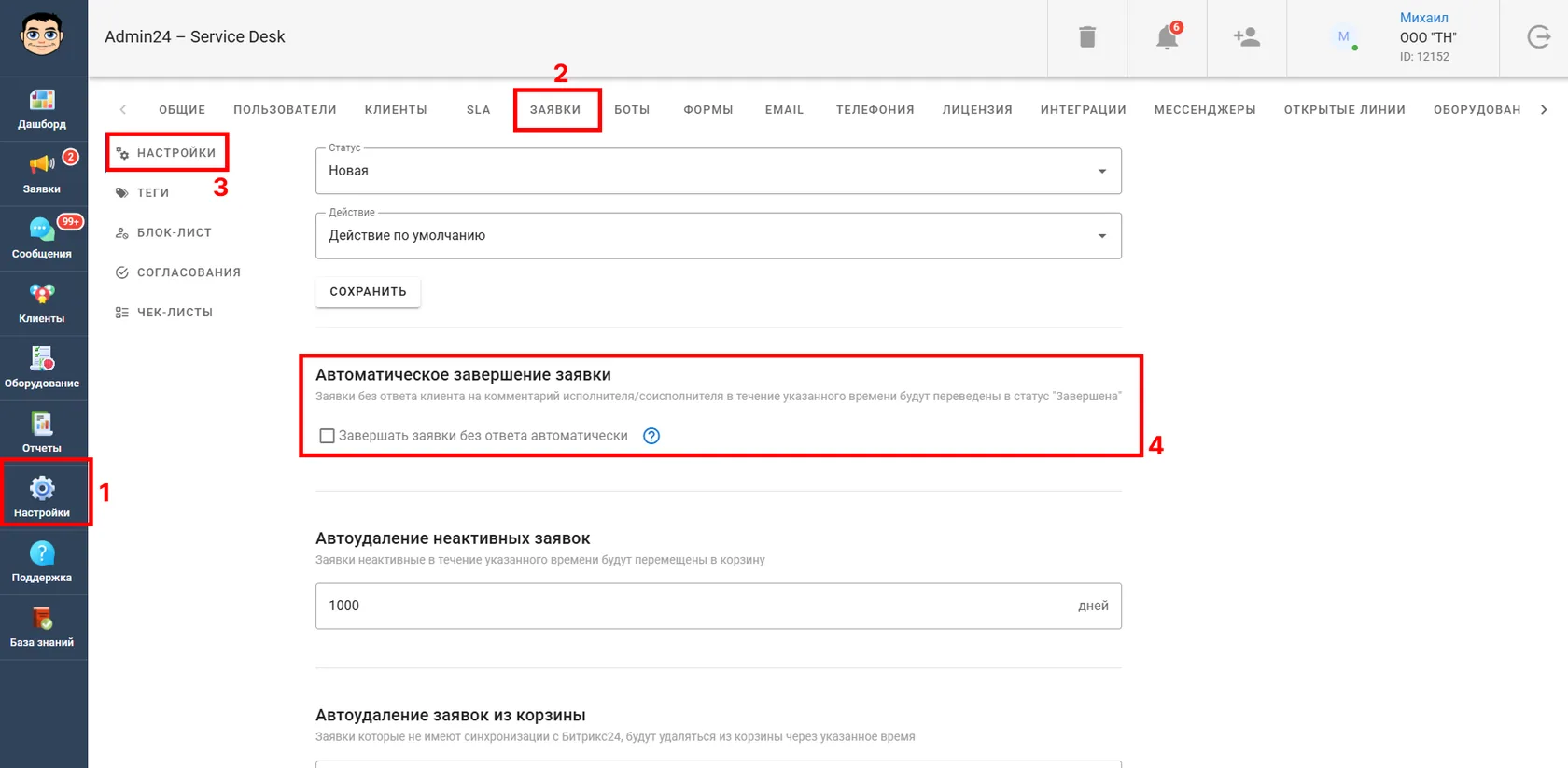The height and width of the screenshot is (768, 1568).
Task: Expand the Статус dropdown showing Новая
Action: point(719,171)
